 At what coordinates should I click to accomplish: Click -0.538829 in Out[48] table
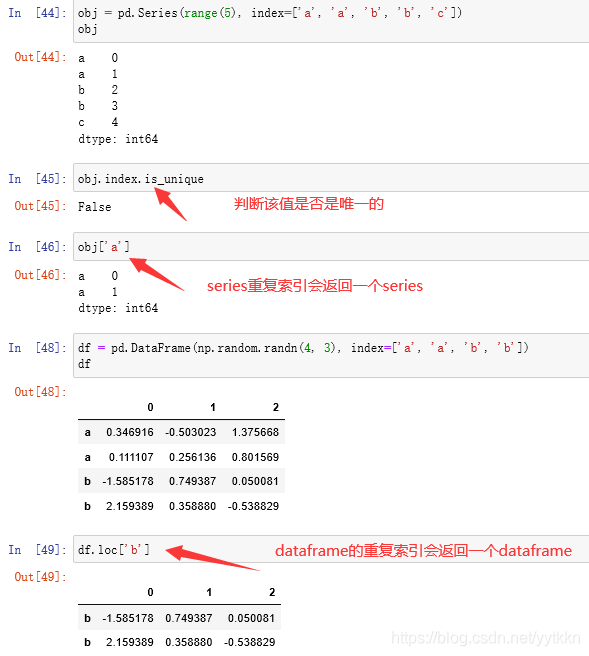[x=253, y=506]
